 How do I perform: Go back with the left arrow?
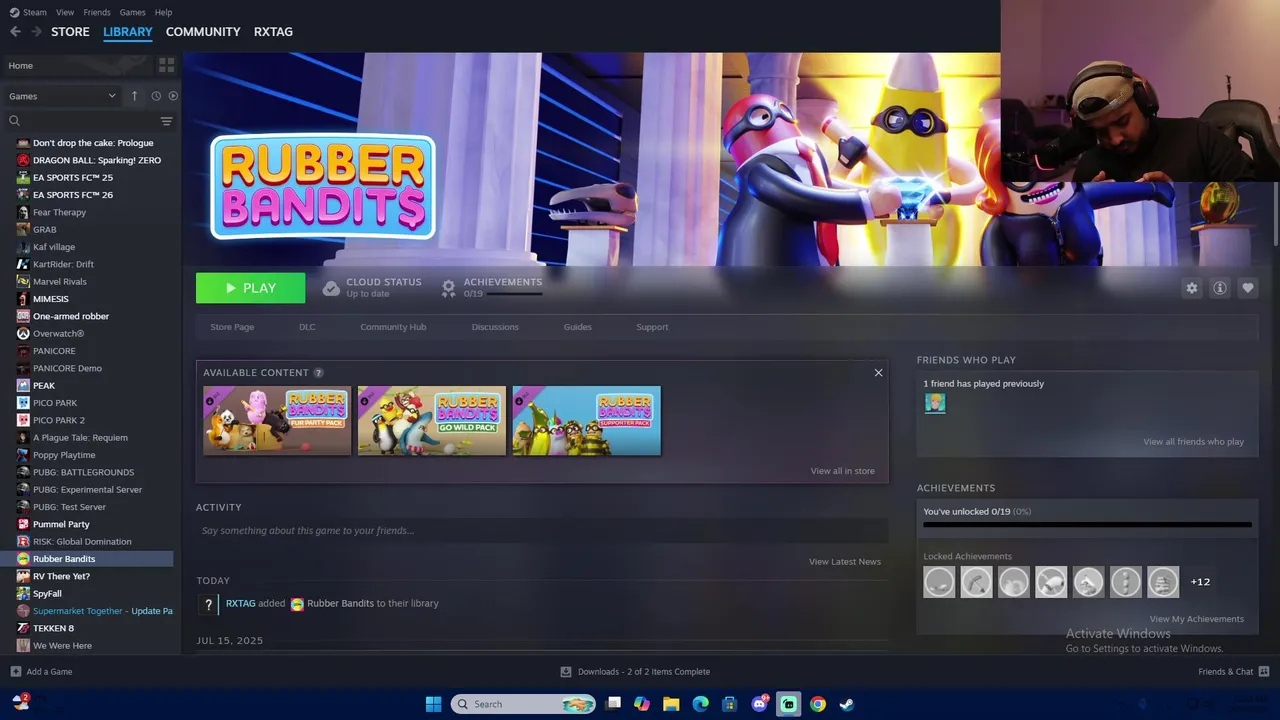point(15,32)
